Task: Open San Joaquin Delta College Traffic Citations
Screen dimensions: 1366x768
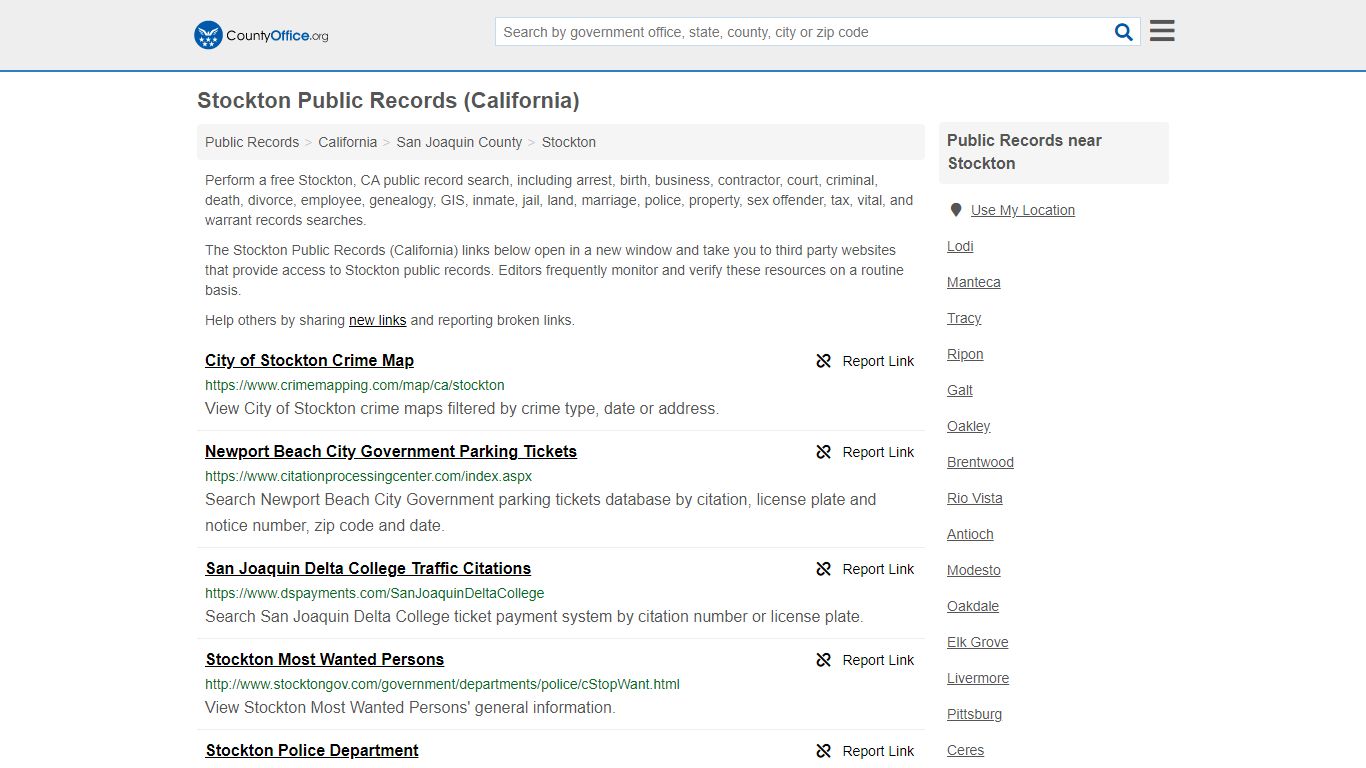Action: pyautogui.click(x=368, y=568)
